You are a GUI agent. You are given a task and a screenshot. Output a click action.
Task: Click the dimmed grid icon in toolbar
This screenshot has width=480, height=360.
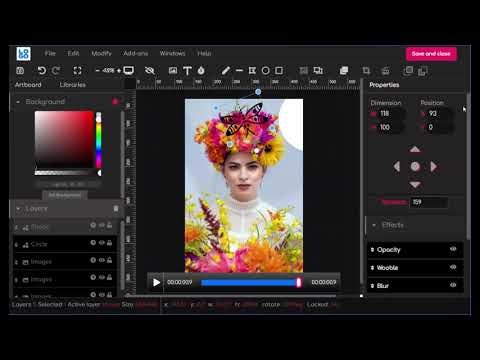(x=303, y=70)
